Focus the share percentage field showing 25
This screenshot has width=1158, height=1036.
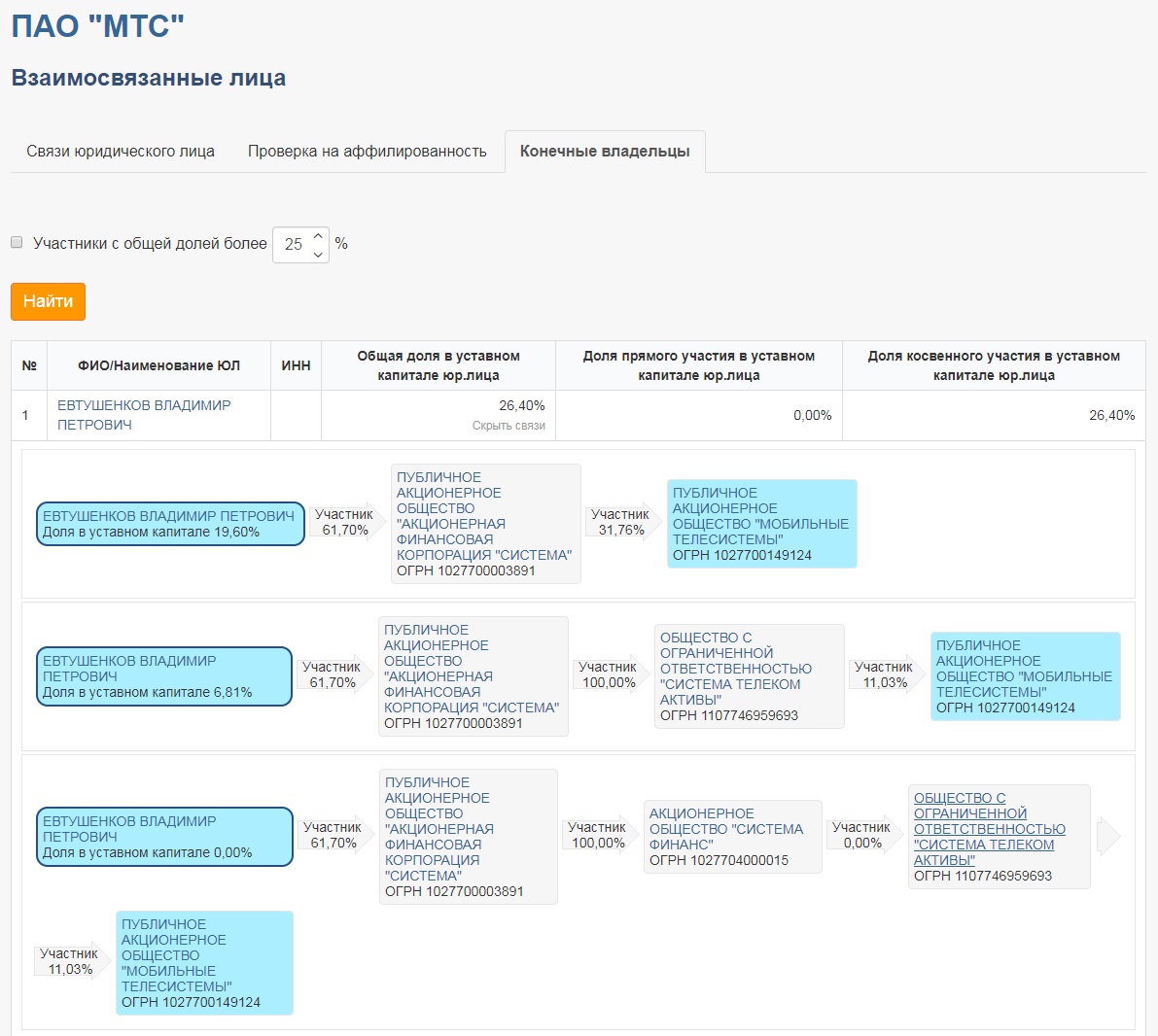coord(294,244)
